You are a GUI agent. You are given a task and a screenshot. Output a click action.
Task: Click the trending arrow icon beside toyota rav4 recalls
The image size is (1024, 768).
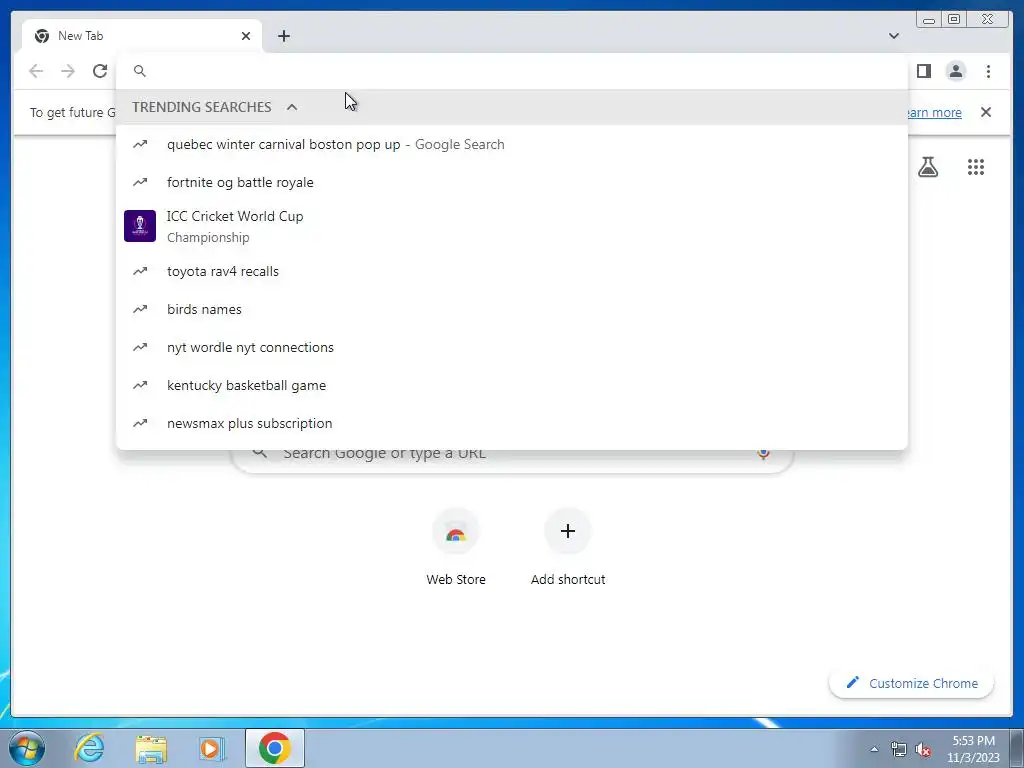pyautogui.click(x=140, y=271)
